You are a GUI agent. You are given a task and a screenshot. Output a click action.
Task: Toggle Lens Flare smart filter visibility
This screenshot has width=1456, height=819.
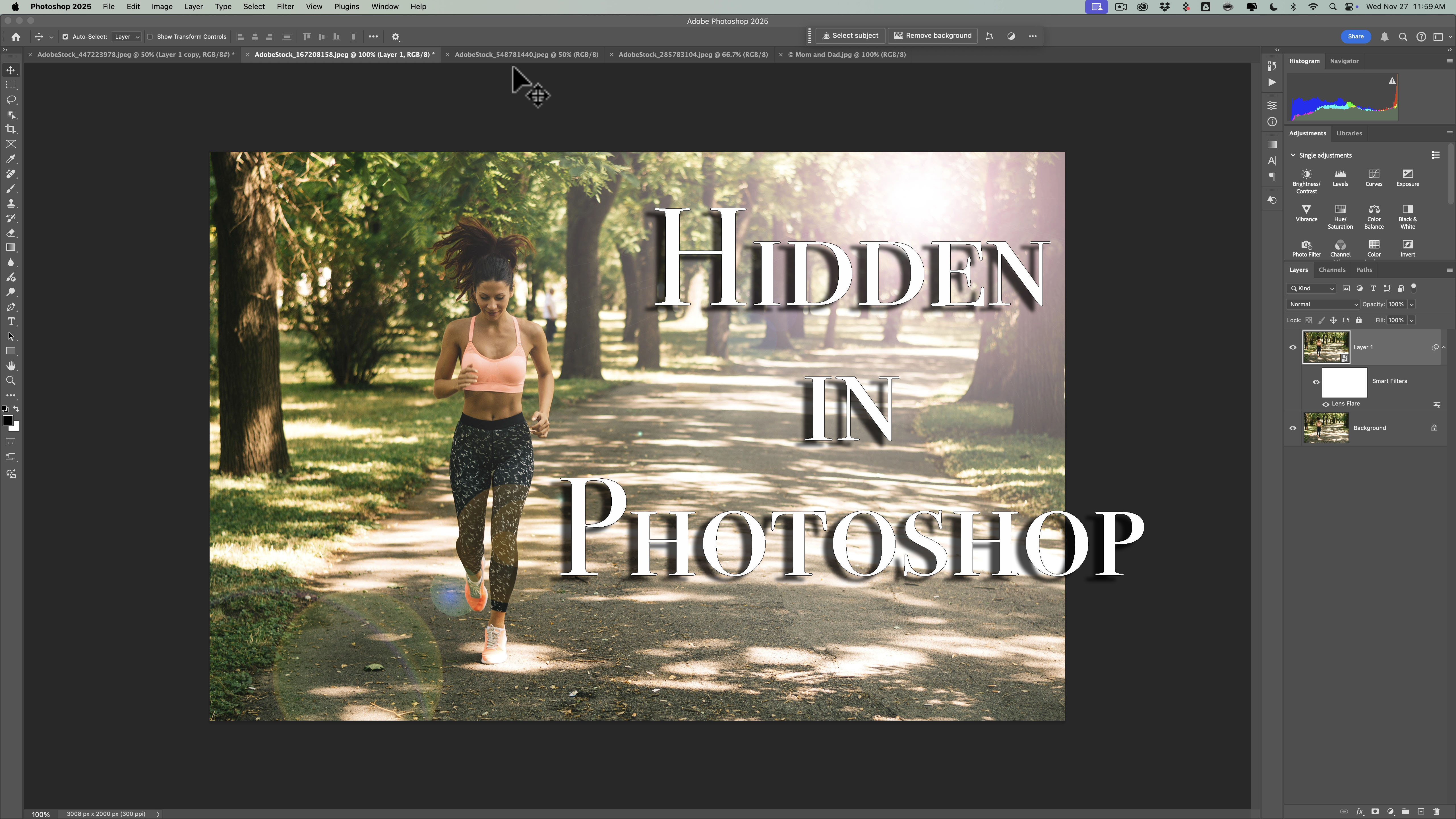pyautogui.click(x=1325, y=404)
